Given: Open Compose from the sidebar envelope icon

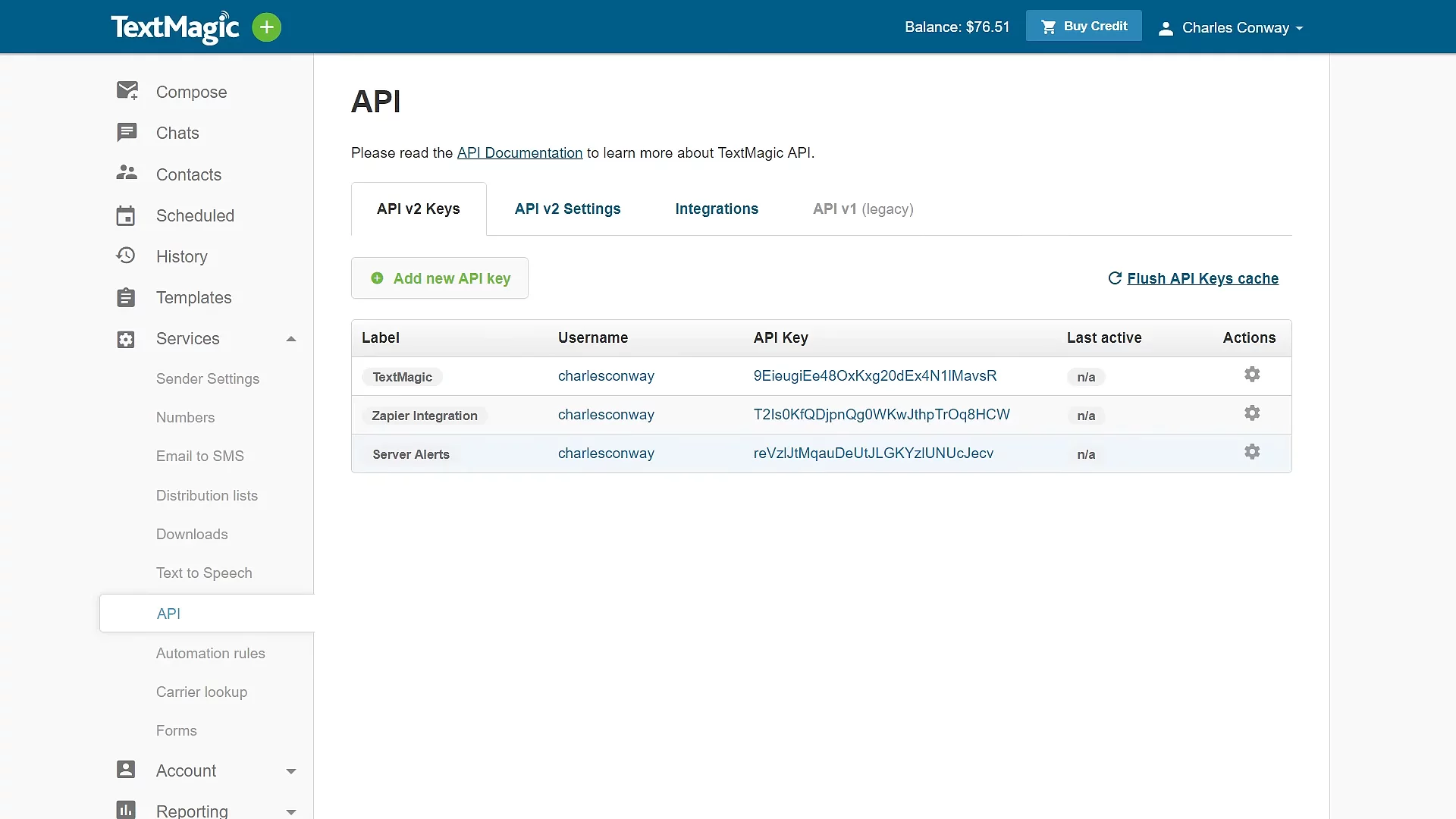Looking at the screenshot, I should [x=127, y=91].
